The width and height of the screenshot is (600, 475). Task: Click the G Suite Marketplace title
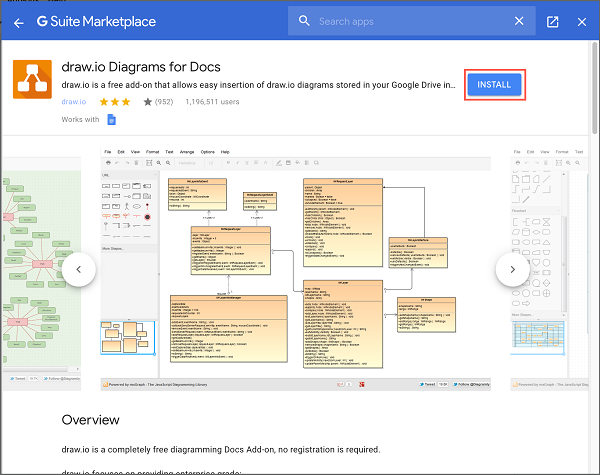click(96, 21)
